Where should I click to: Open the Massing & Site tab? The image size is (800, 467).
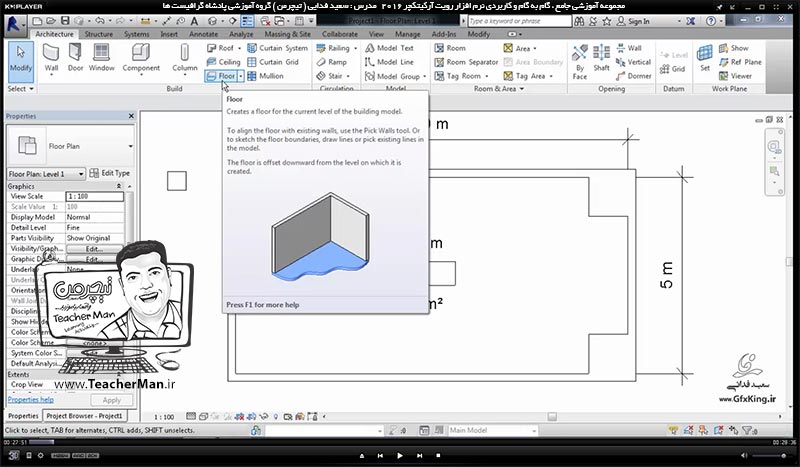(287, 34)
